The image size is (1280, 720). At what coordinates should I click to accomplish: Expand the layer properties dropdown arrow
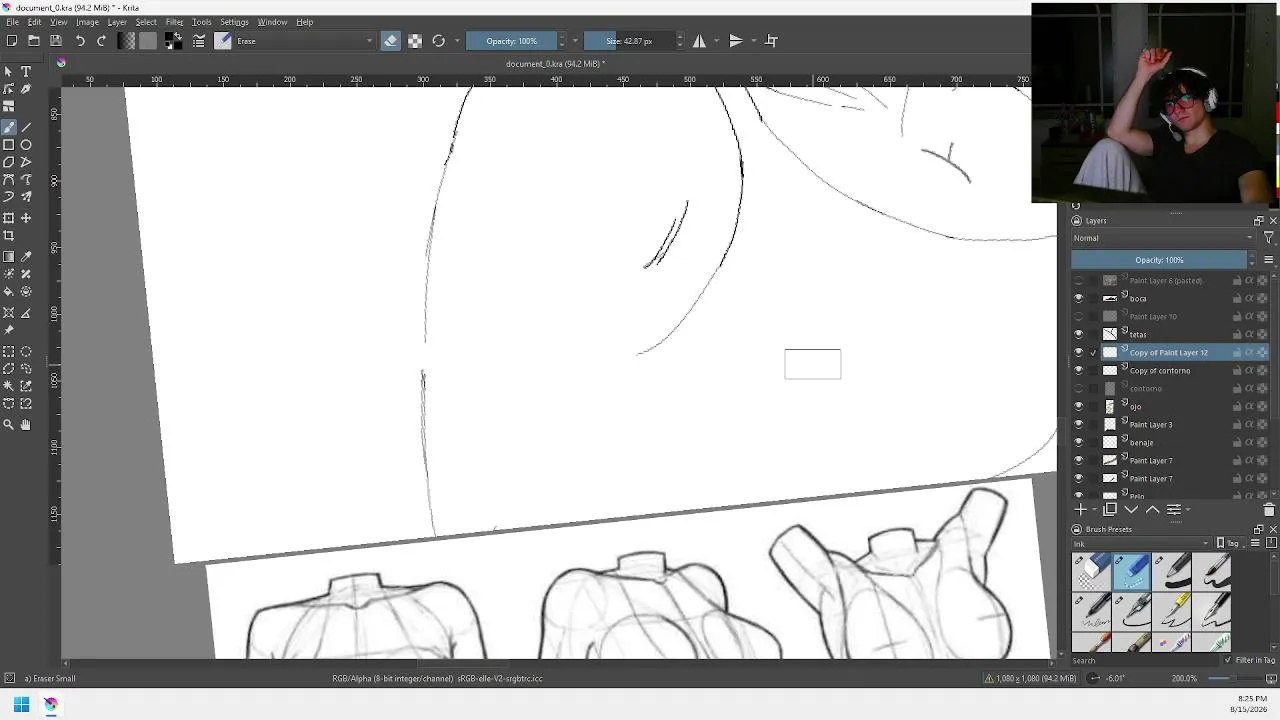pyautogui.click(x=1190, y=510)
